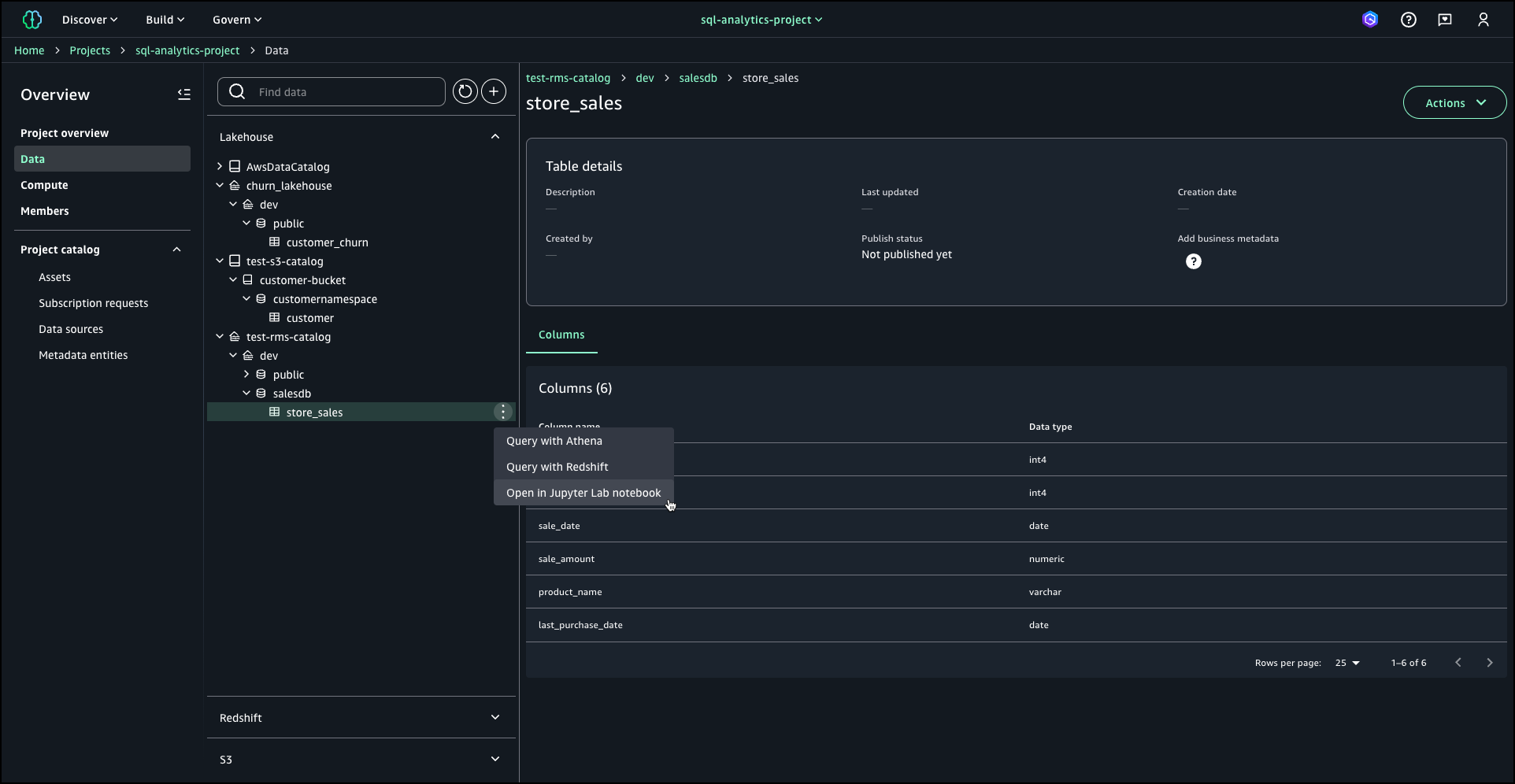Click the test-s3-catalog icon

(235, 261)
